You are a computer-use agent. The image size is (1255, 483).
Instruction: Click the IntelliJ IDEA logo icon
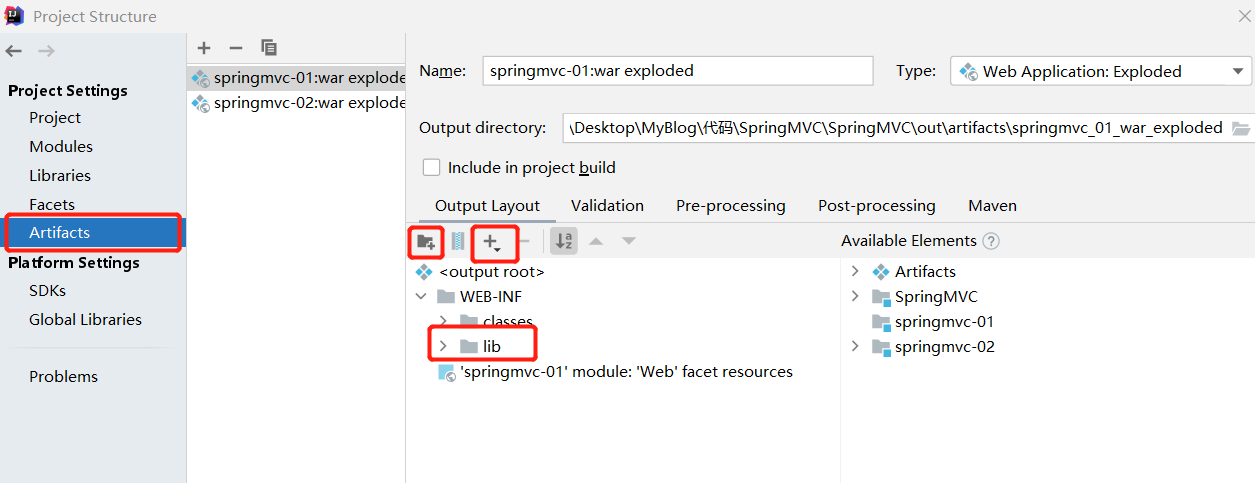pos(14,16)
